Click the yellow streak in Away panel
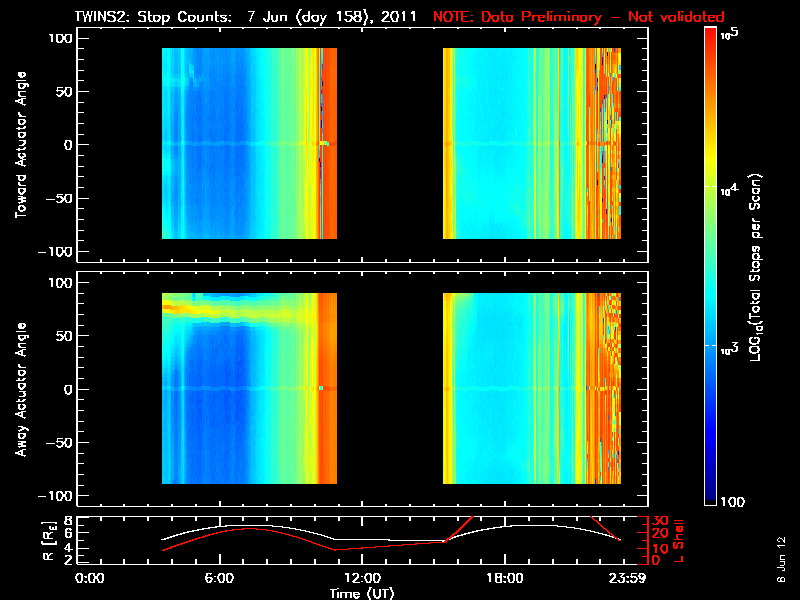This screenshot has height=600, width=800. [x=230, y=309]
